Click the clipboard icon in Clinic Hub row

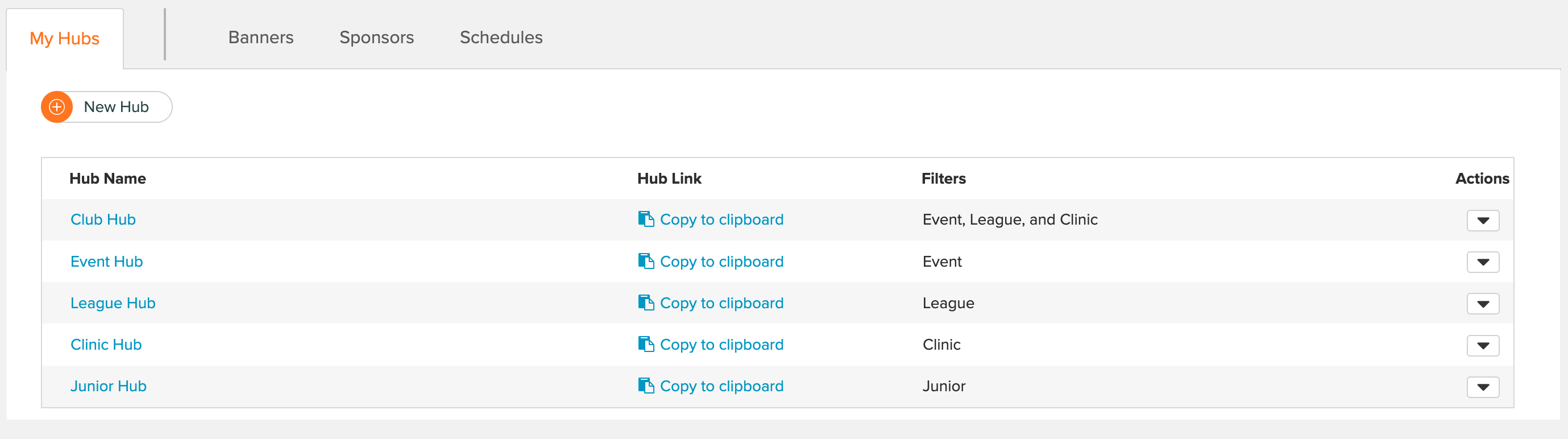coord(645,344)
